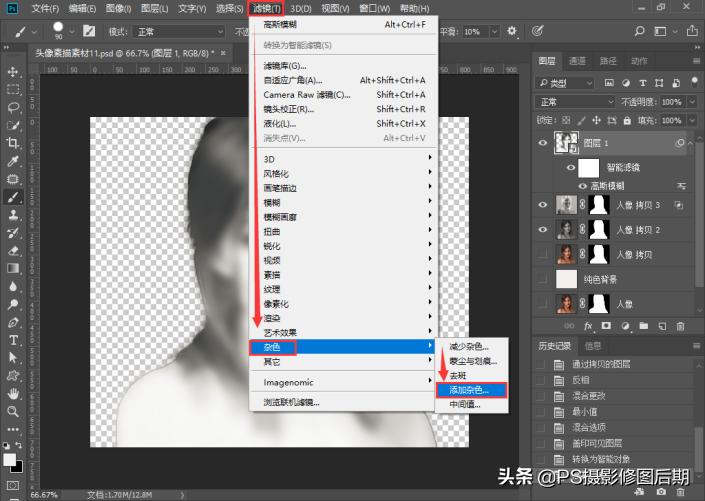Toggle visibility of 高斯模糊 filter
The image size is (705, 501).
582,186
